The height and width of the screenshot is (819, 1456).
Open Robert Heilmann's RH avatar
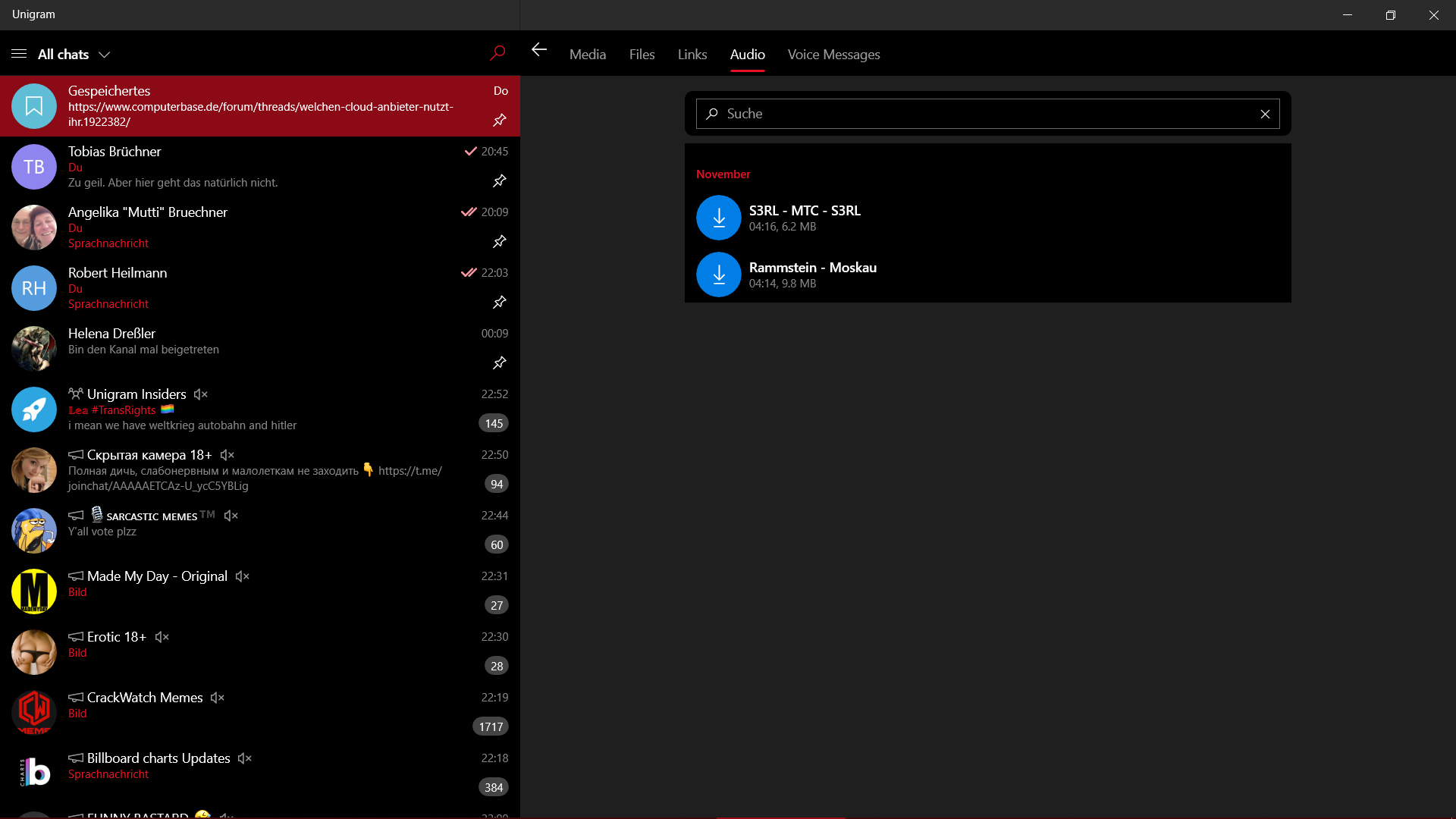tap(34, 288)
